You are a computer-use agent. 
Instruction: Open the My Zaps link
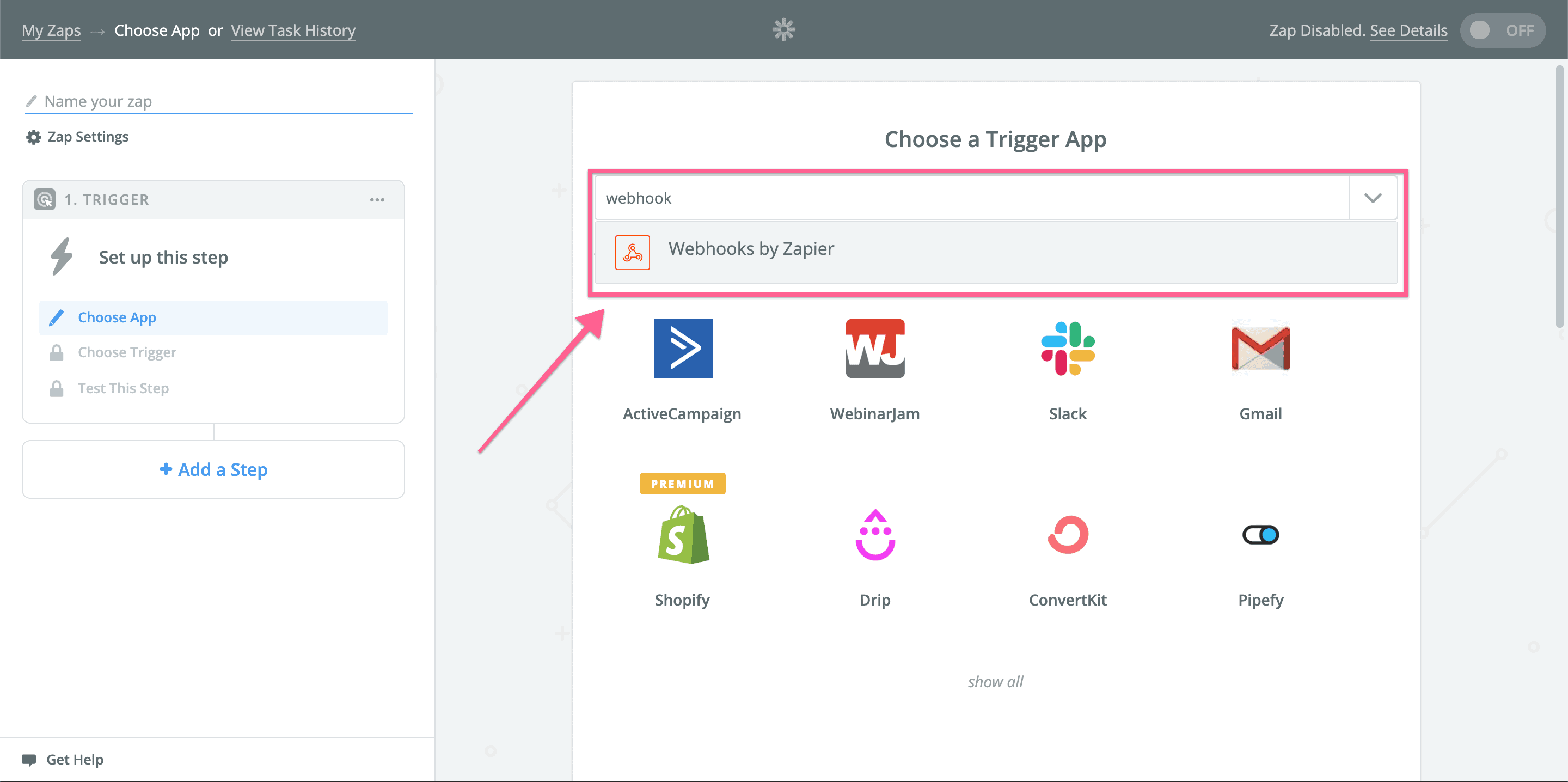pyautogui.click(x=51, y=30)
